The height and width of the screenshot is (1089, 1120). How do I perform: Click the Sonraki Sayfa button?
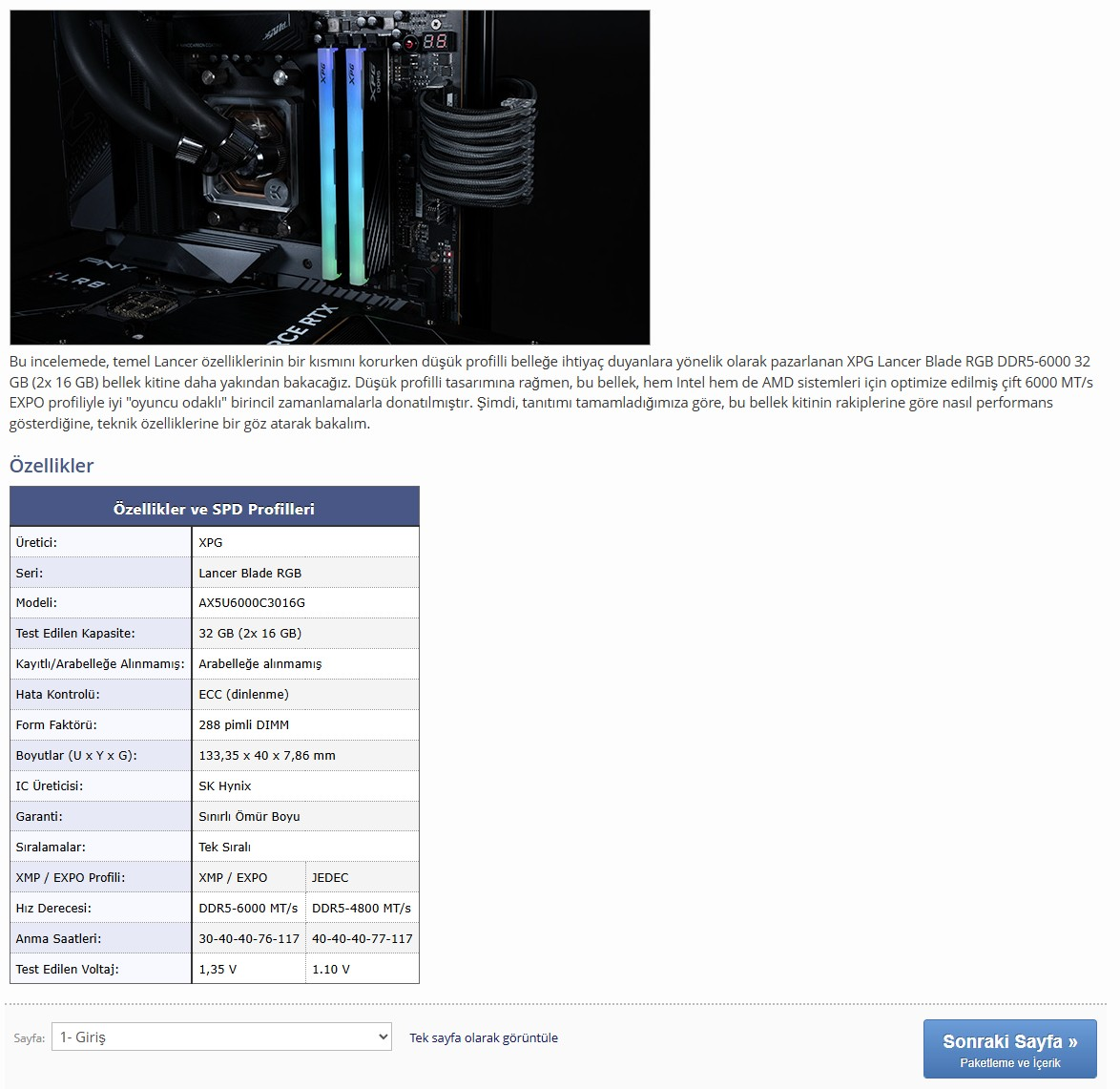pos(1009,1048)
